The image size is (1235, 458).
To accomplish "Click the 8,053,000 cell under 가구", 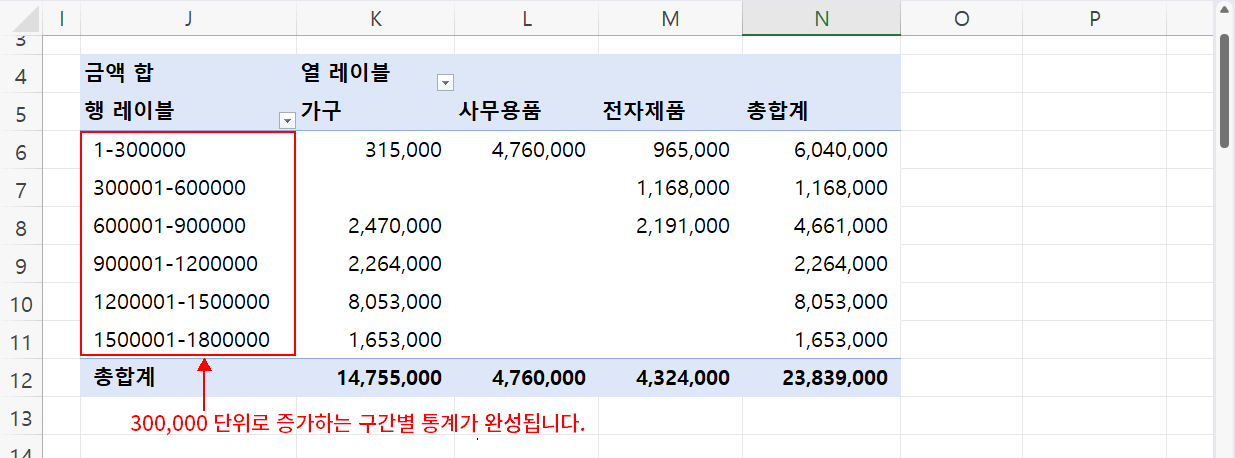I will coord(375,301).
